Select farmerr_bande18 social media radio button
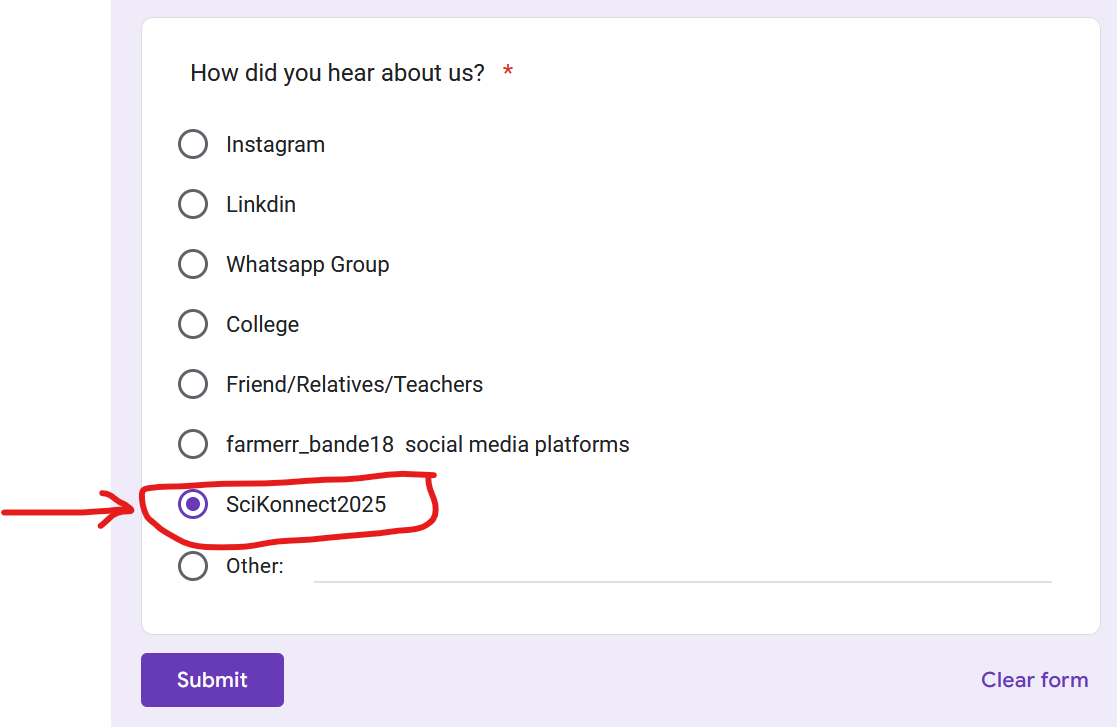1117x727 pixels. 193,444
